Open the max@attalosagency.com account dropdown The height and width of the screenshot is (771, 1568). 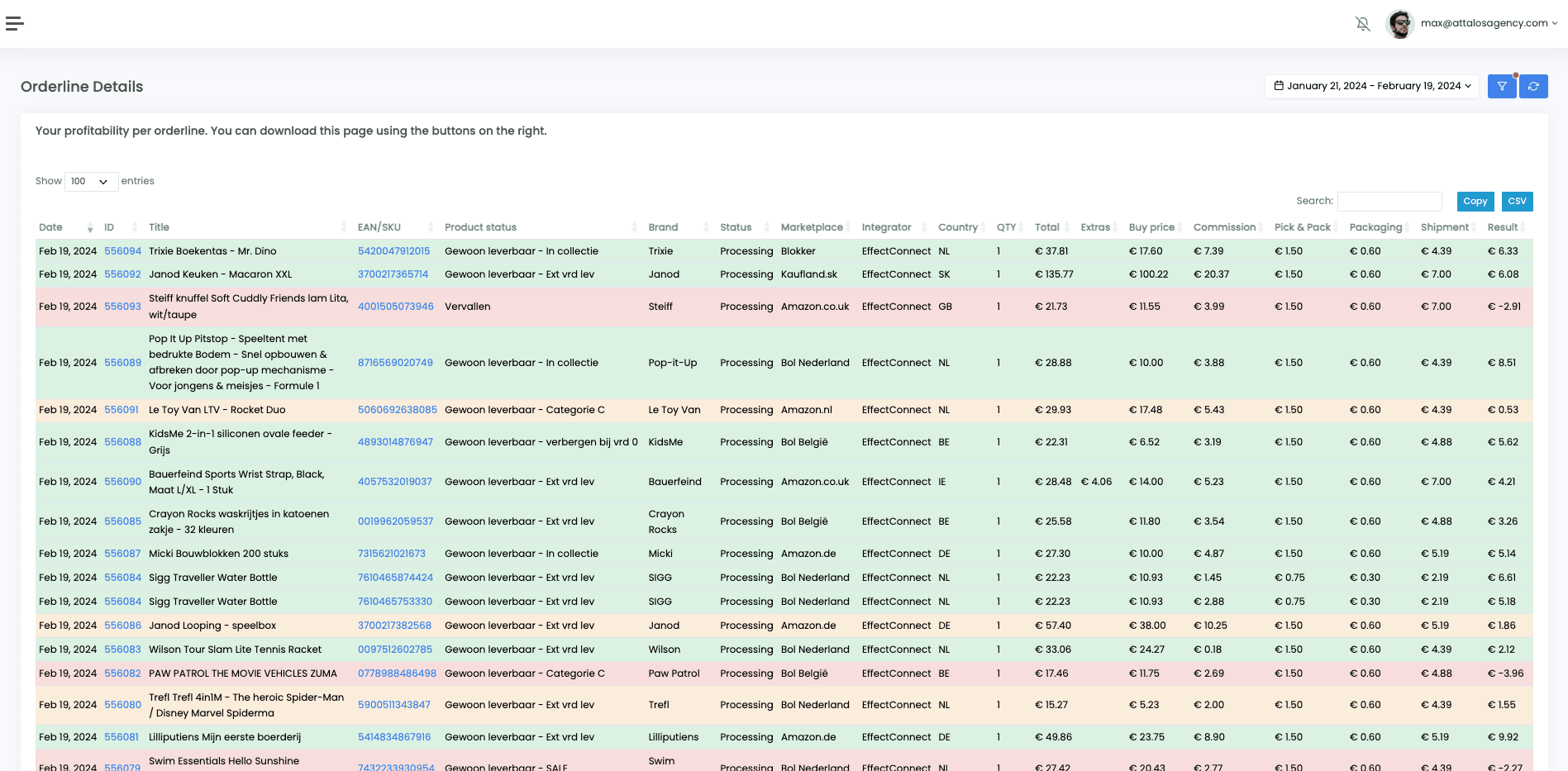tap(1489, 23)
